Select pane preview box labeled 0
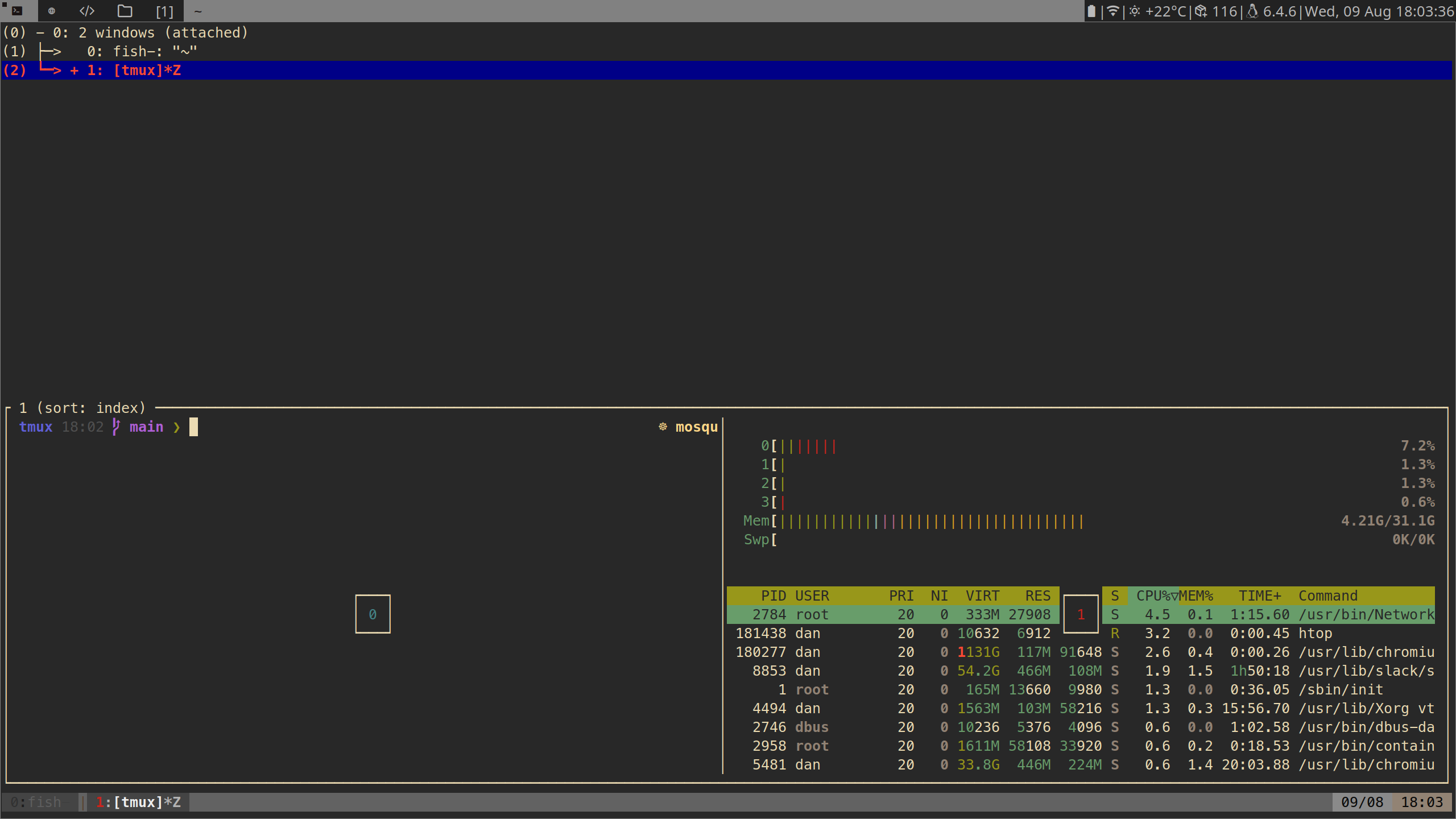 pos(373,614)
